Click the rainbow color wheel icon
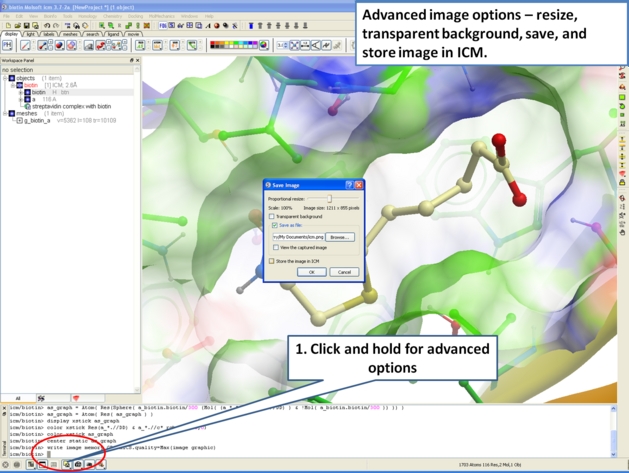The image size is (629, 473). point(264,45)
